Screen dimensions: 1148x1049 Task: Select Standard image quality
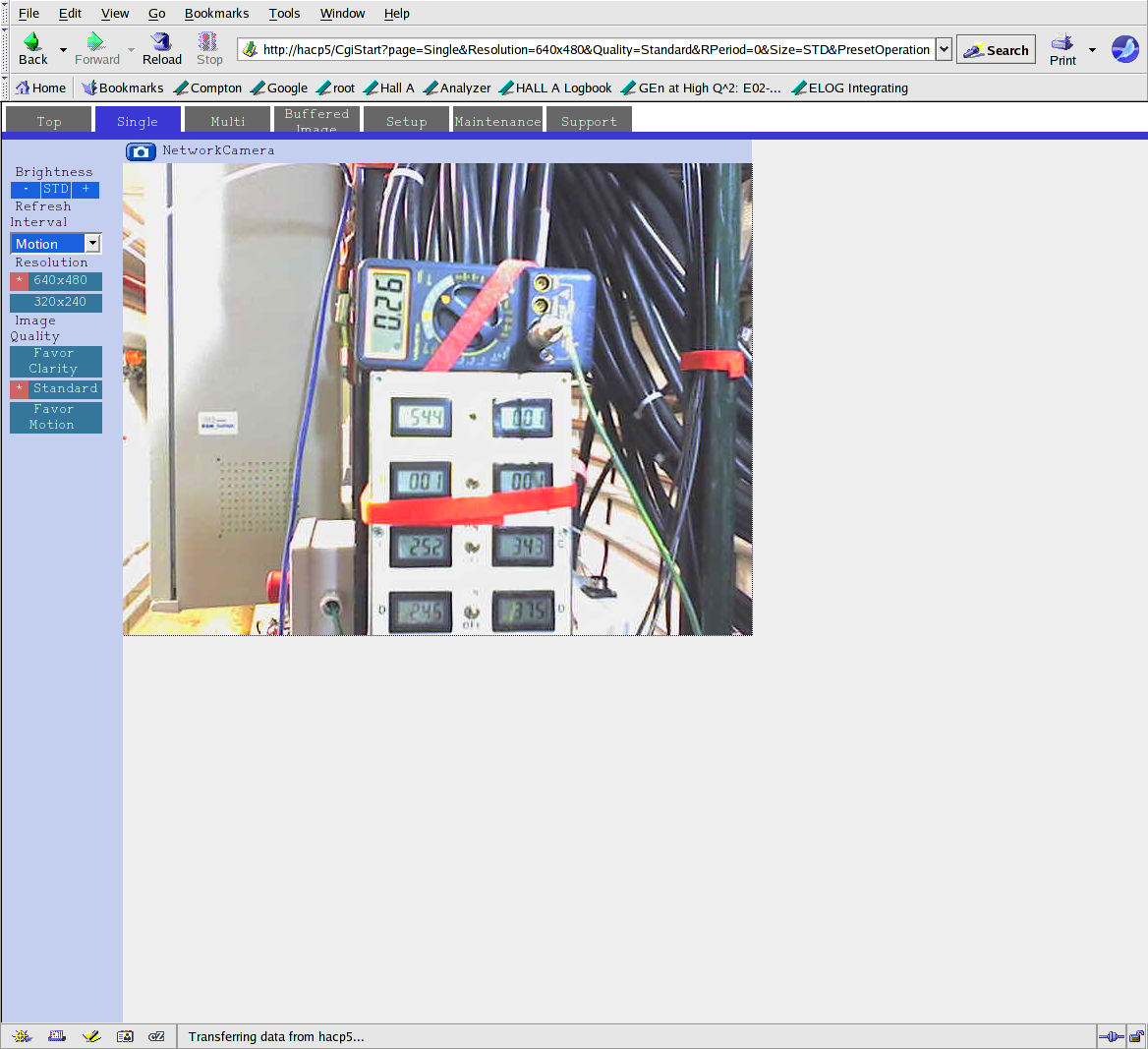56,389
